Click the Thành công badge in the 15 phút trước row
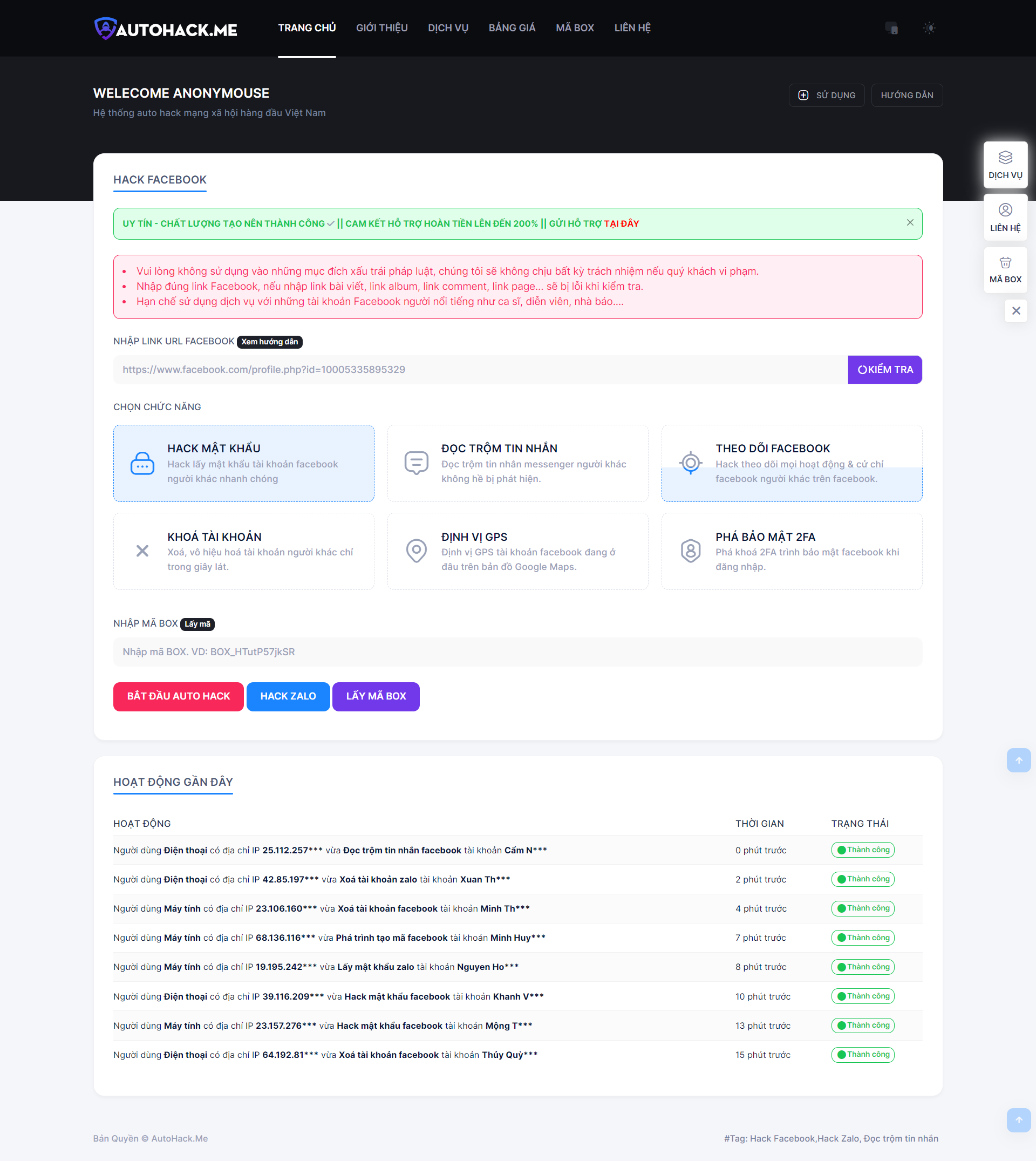This screenshot has width=1036, height=1161. click(x=862, y=1055)
